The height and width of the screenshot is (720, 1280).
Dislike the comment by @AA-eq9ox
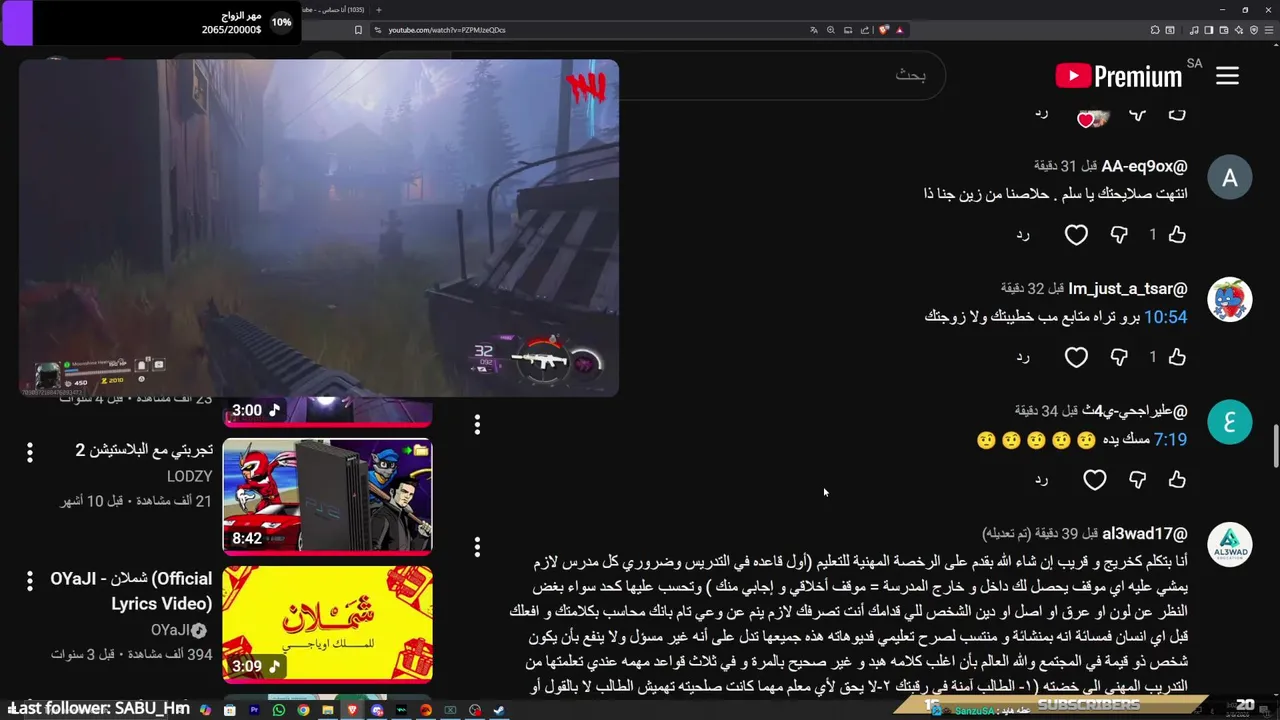point(1119,234)
